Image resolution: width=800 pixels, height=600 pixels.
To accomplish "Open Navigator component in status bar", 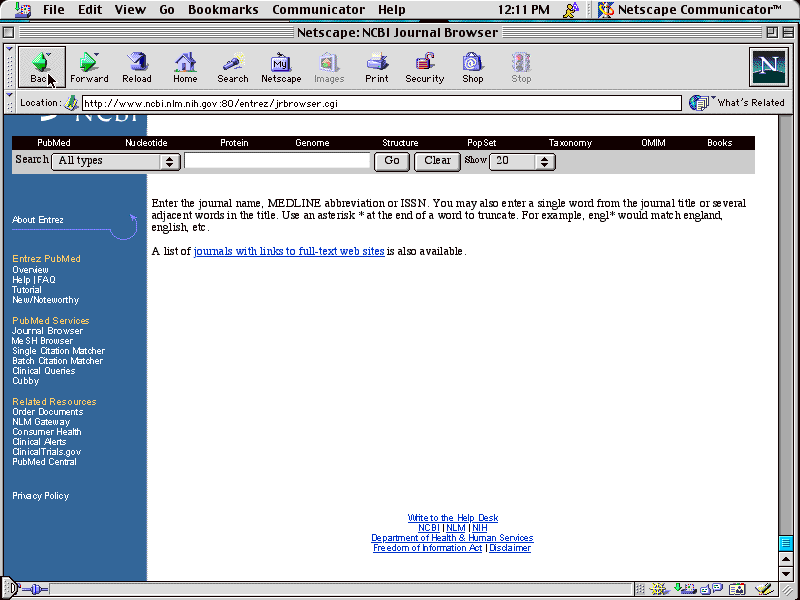I will 660,590.
